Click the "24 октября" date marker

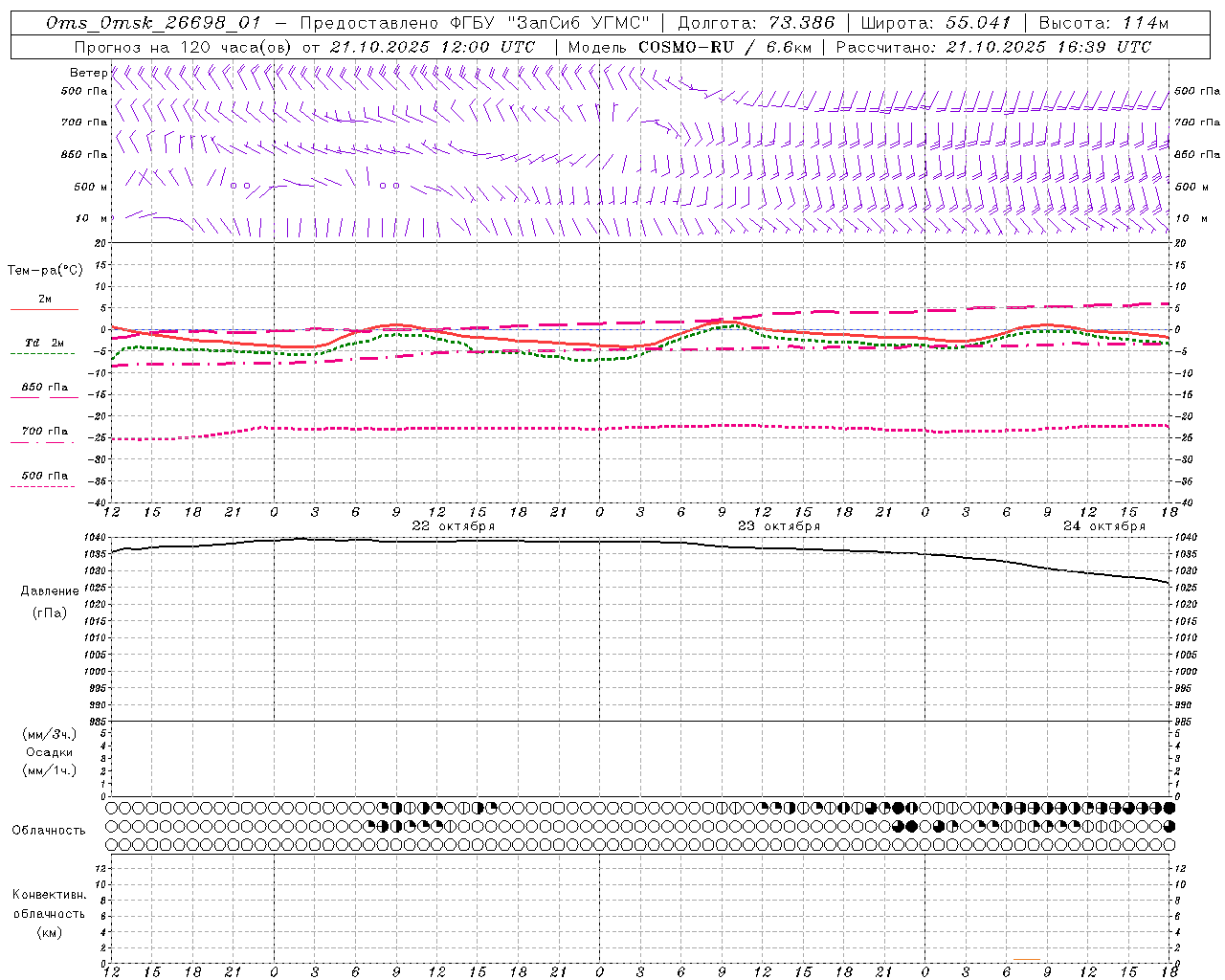1104,526
